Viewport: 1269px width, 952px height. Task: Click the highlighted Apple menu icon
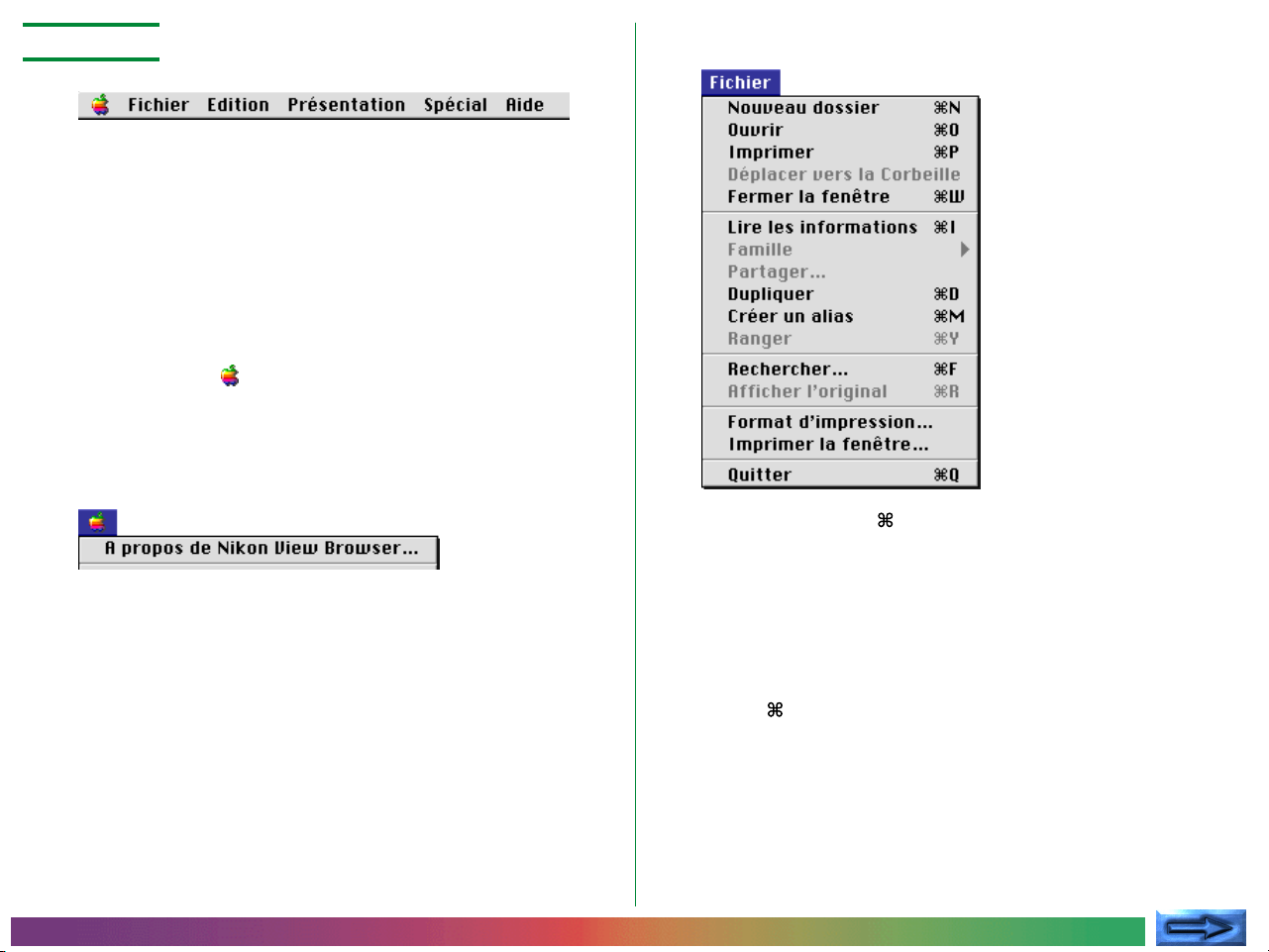click(x=97, y=522)
